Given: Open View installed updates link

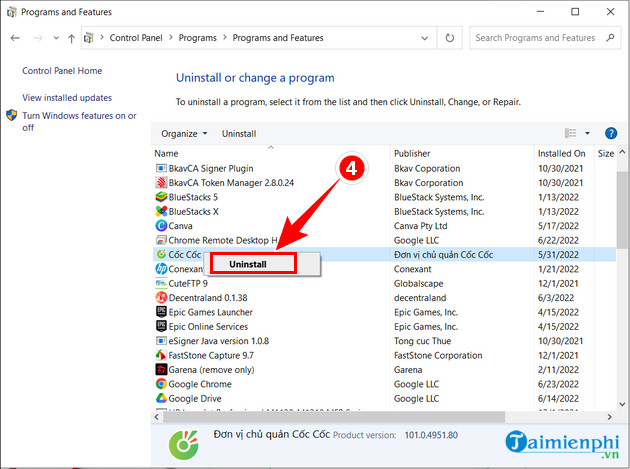Looking at the screenshot, I should click(x=67, y=98).
